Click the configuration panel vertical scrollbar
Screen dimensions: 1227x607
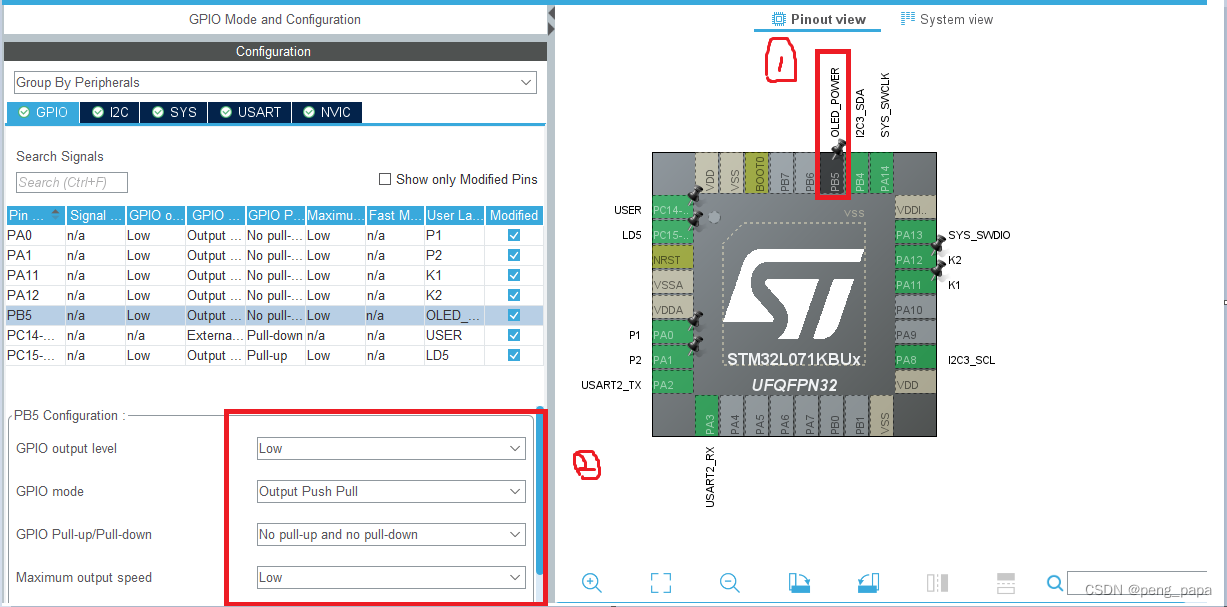pos(541,490)
